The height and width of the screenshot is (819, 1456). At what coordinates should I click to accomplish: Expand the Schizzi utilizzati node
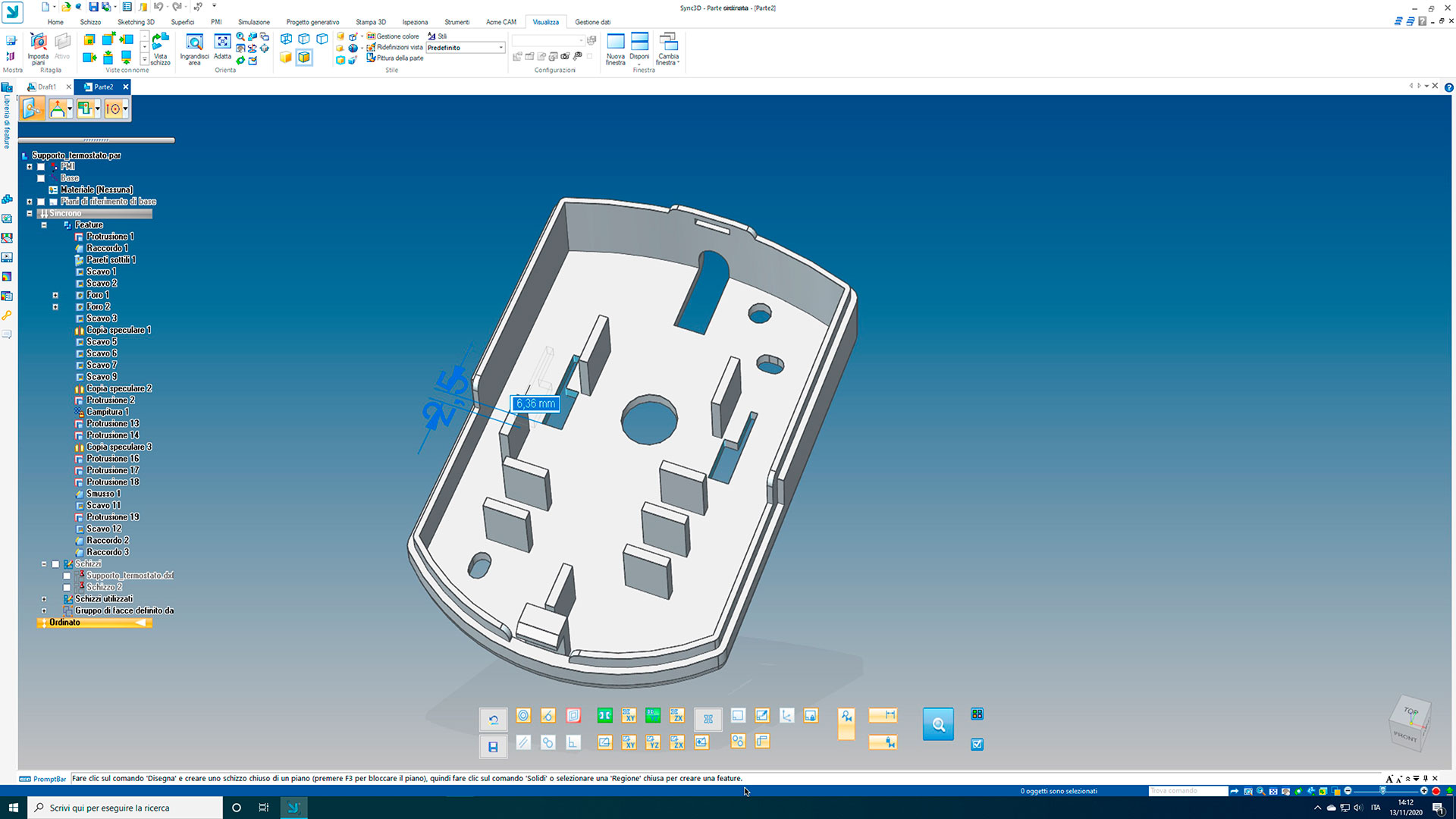[x=44, y=599]
